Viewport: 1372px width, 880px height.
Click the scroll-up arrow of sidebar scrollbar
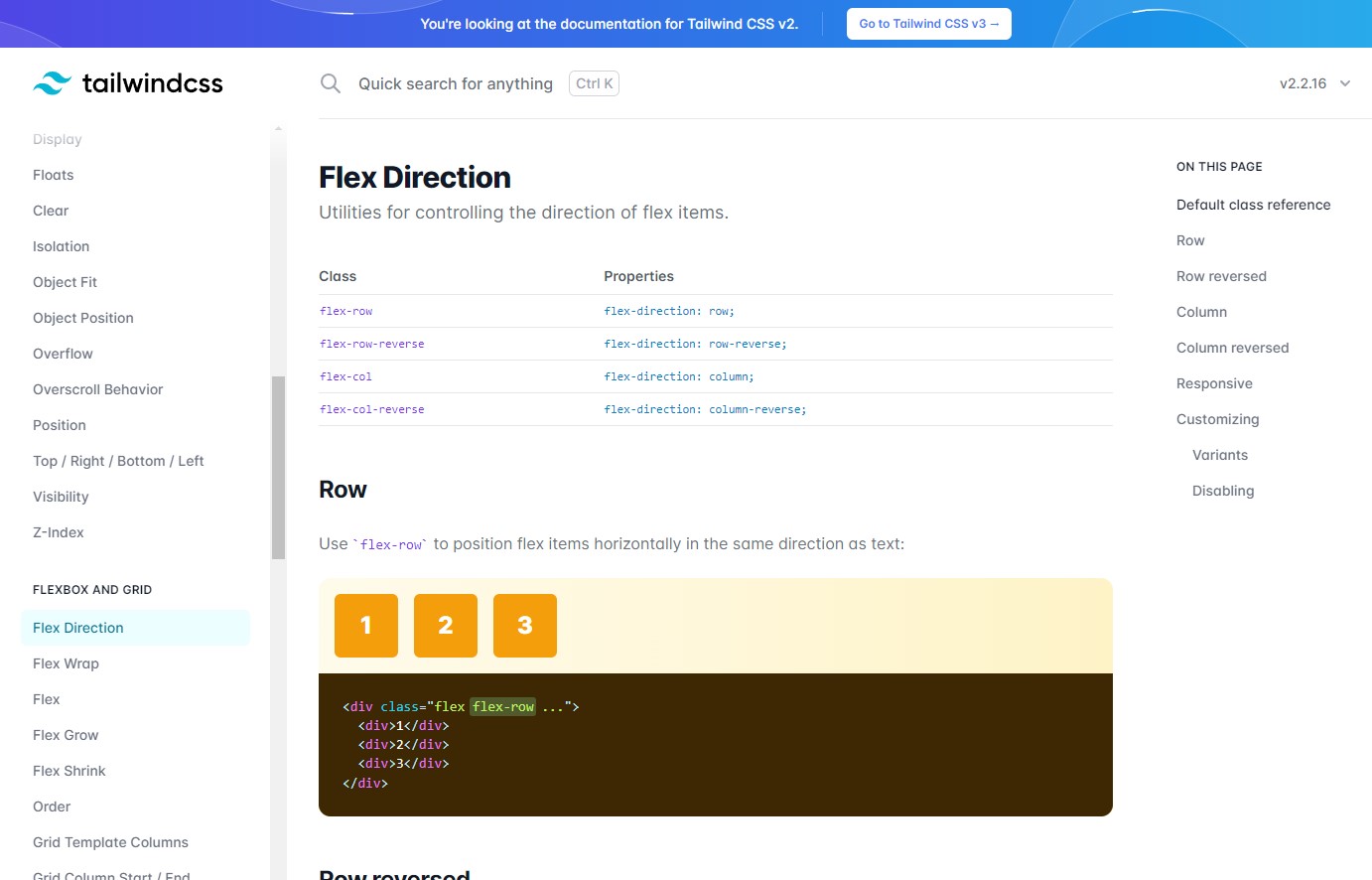[x=278, y=129]
